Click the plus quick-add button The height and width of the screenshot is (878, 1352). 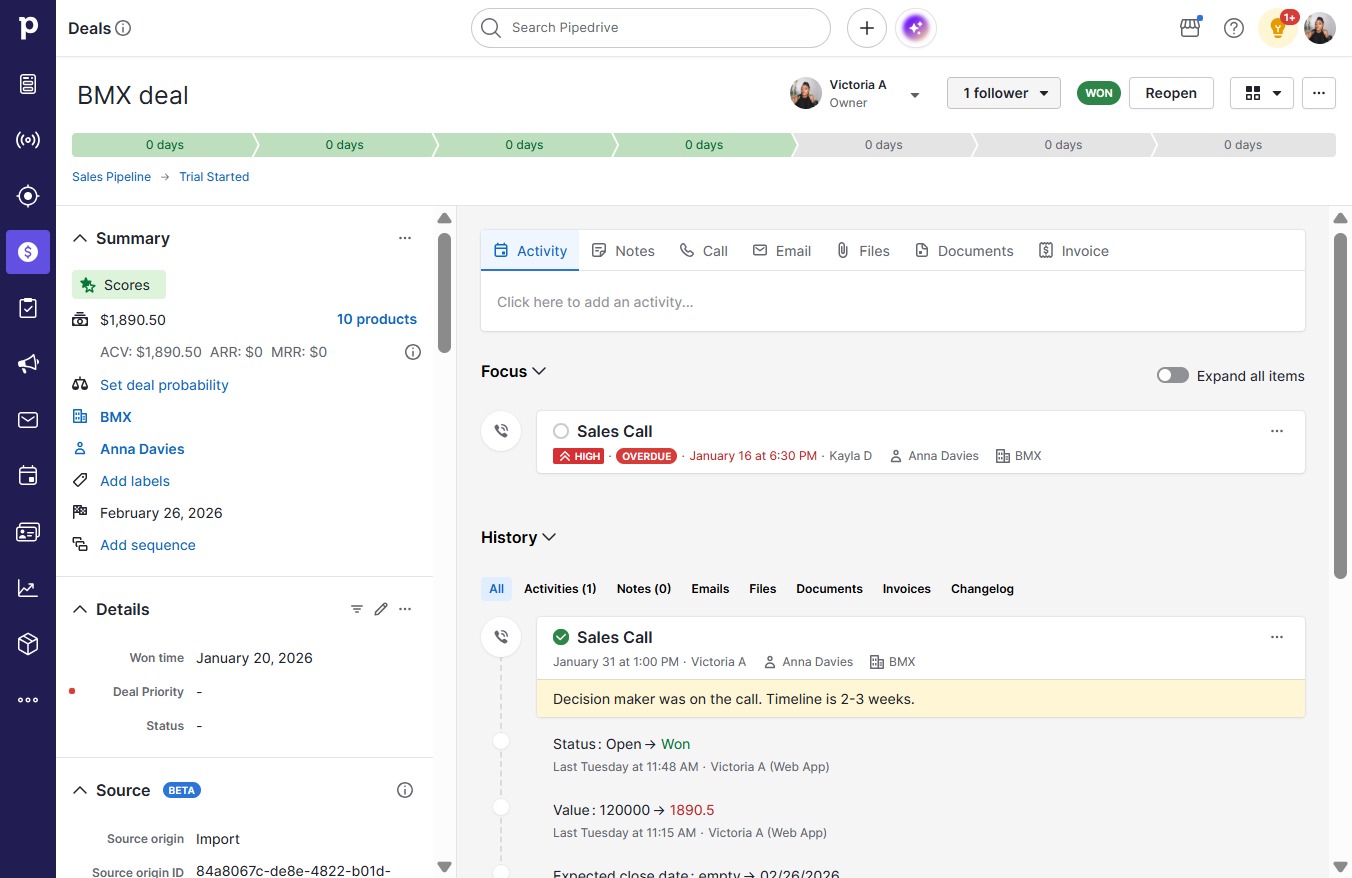[867, 28]
